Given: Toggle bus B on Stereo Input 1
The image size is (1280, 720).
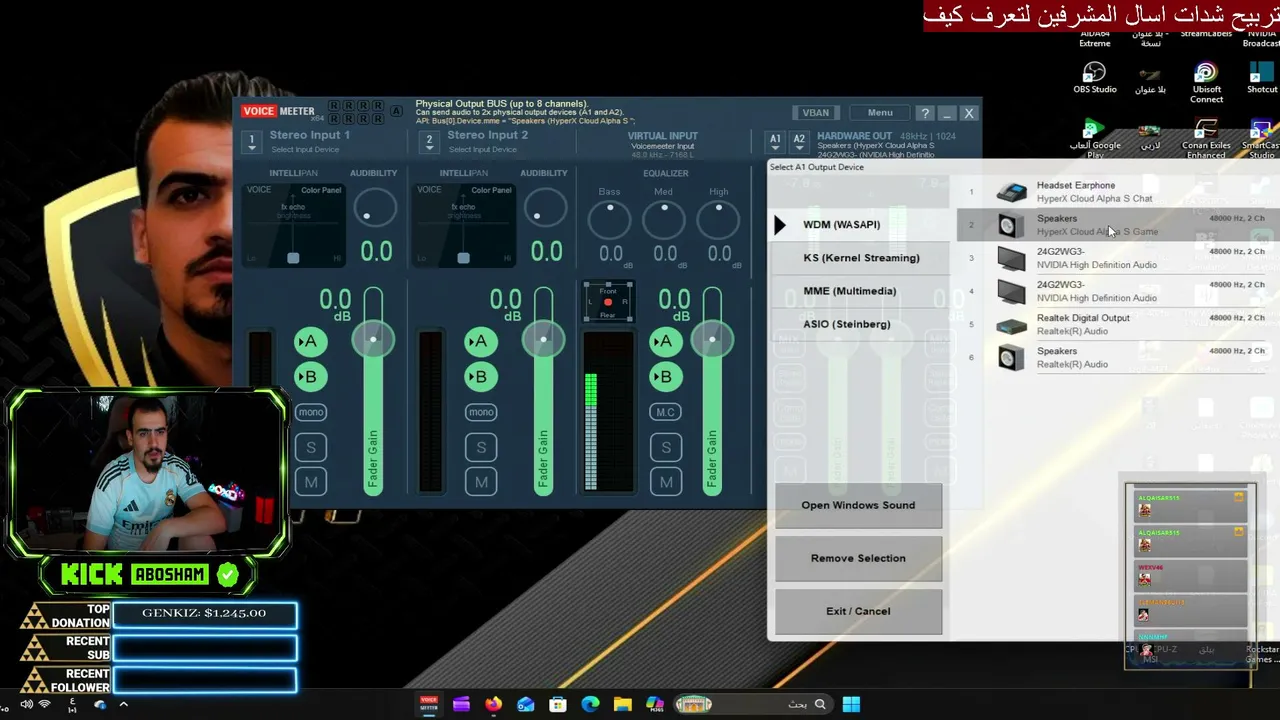Looking at the screenshot, I should [x=311, y=377].
